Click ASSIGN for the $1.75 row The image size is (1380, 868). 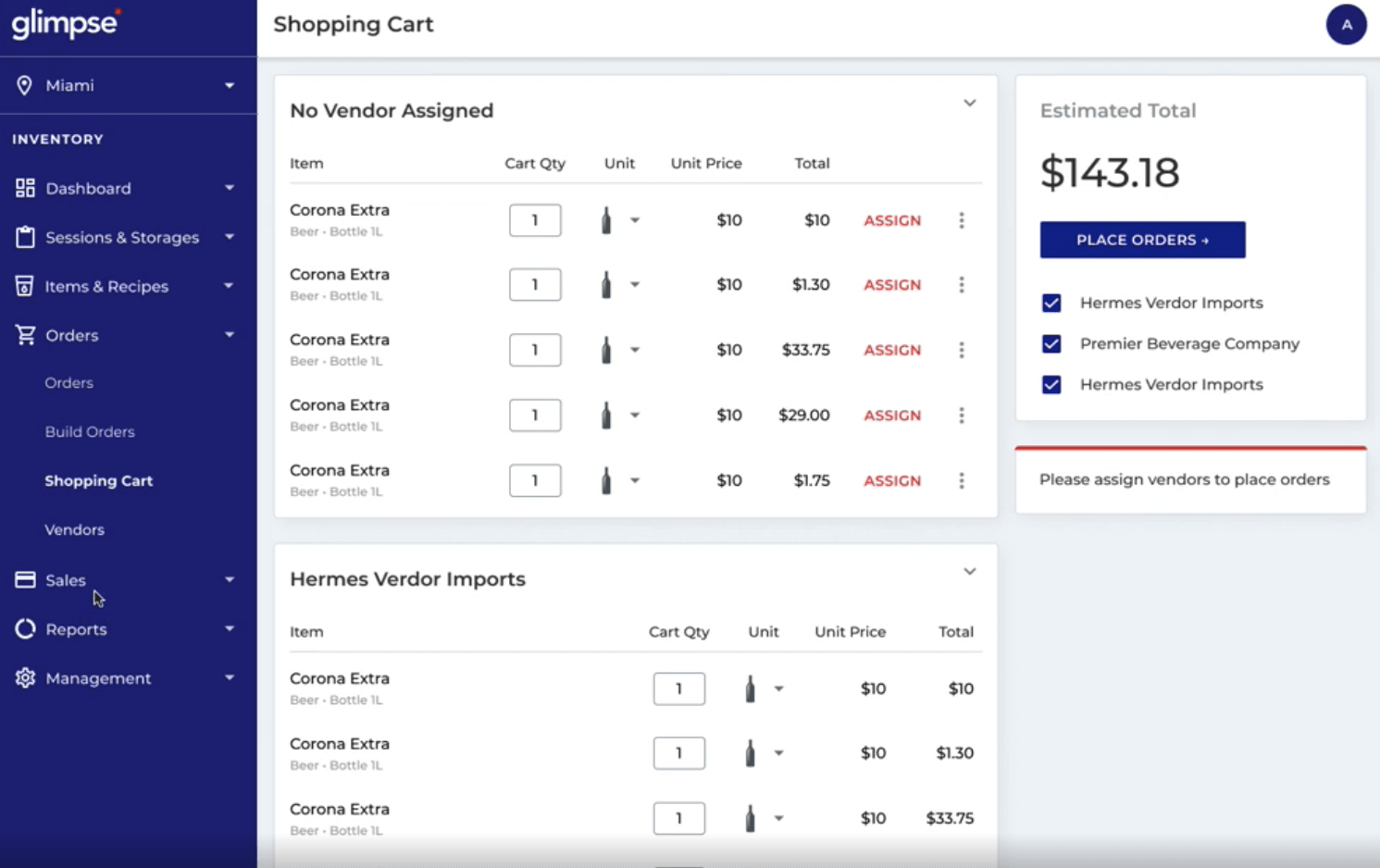[892, 480]
